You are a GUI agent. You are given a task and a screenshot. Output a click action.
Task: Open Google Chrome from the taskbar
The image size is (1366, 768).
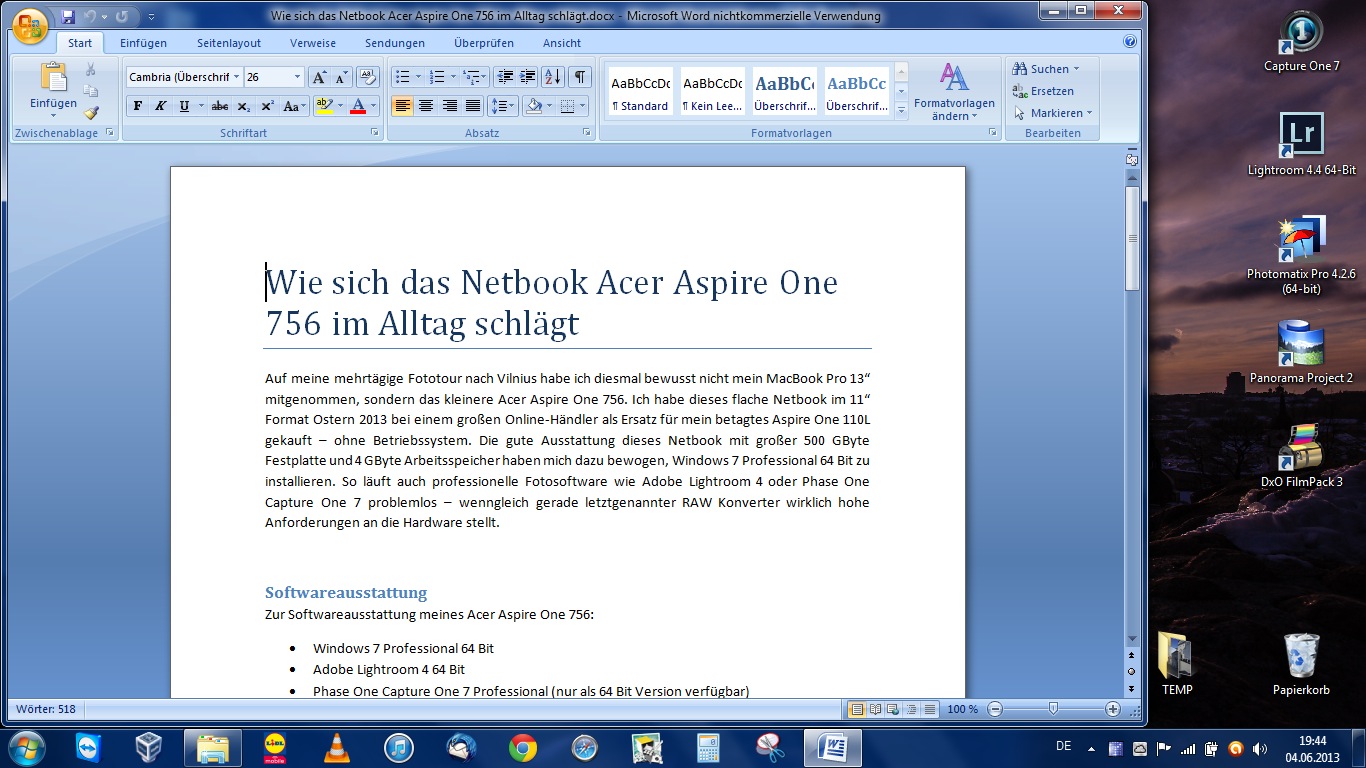click(522, 747)
